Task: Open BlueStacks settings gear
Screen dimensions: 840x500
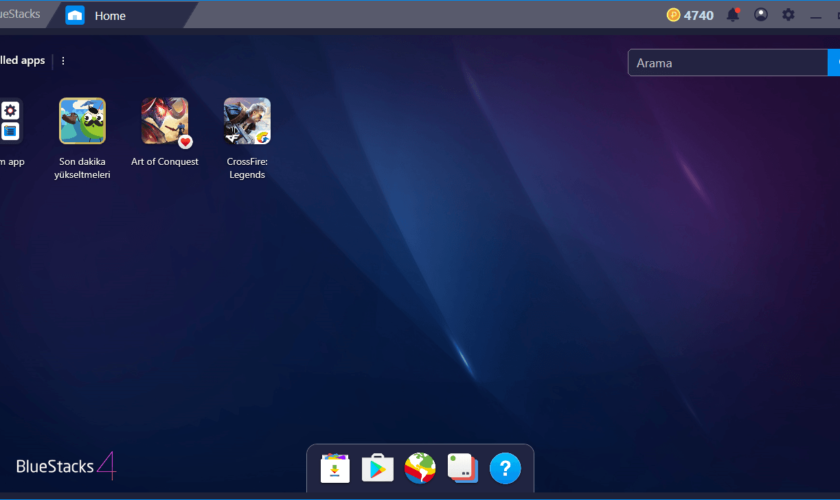Action: pyautogui.click(x=788, y=15)
